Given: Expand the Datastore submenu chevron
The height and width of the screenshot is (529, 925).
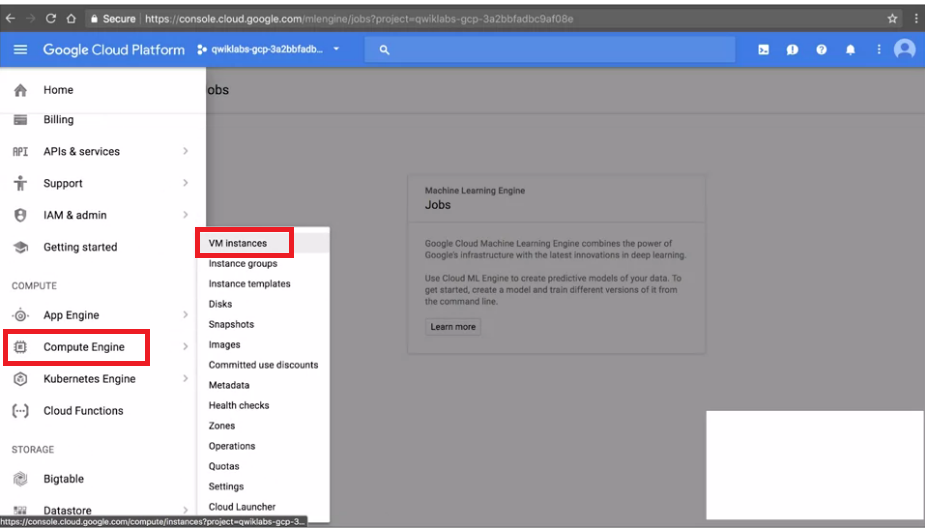Looking at the screenshot, I should tap(185, 511).
